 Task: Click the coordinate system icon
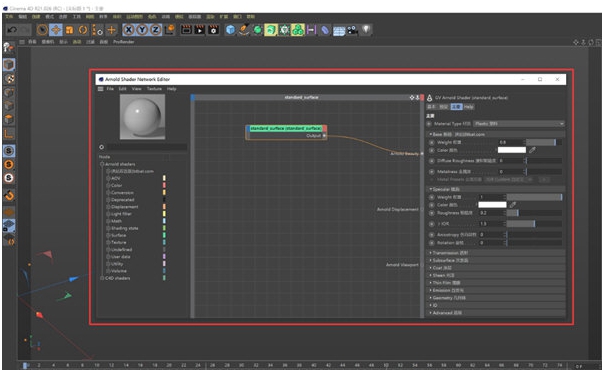(x=169, y=30)
